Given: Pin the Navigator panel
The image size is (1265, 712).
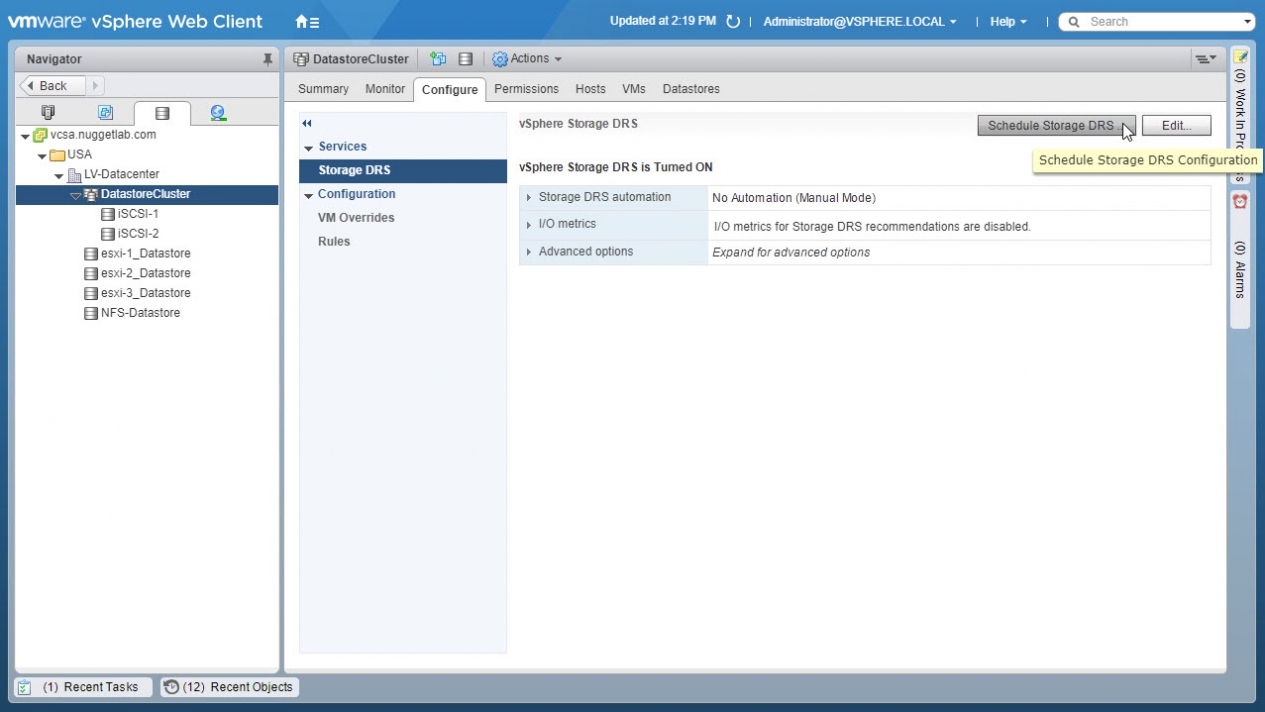Looking at the screenshot, I should tap(267, 60).
